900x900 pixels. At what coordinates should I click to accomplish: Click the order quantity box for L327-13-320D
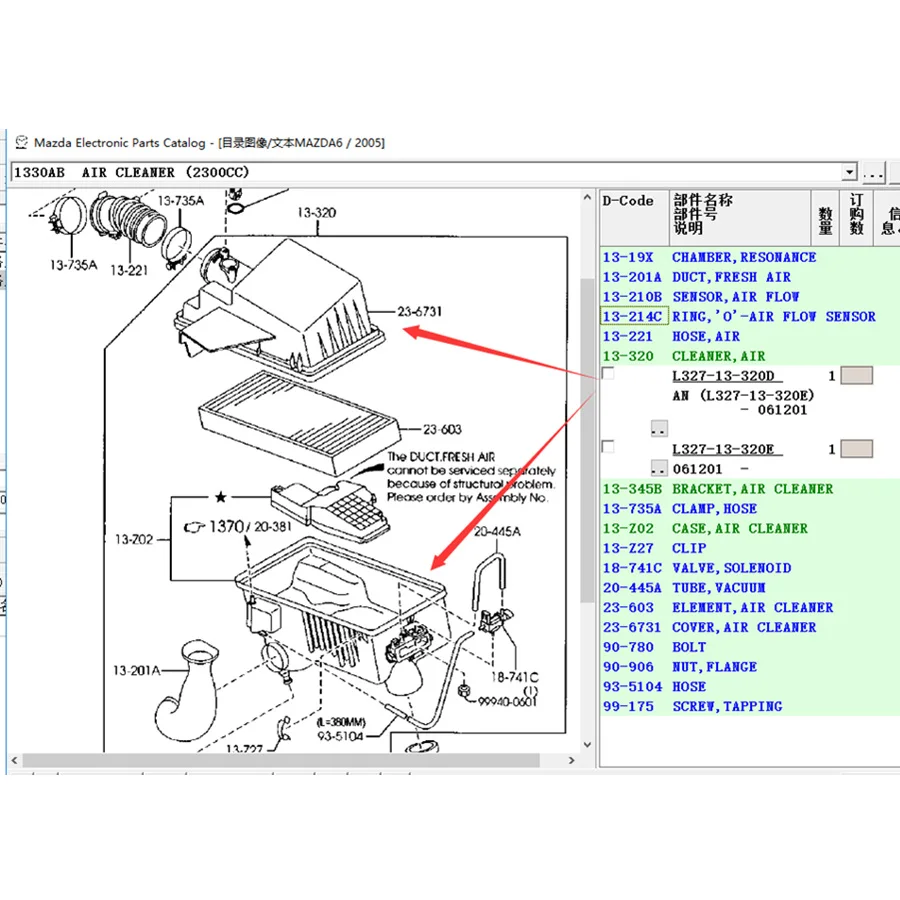pos(856,375)
